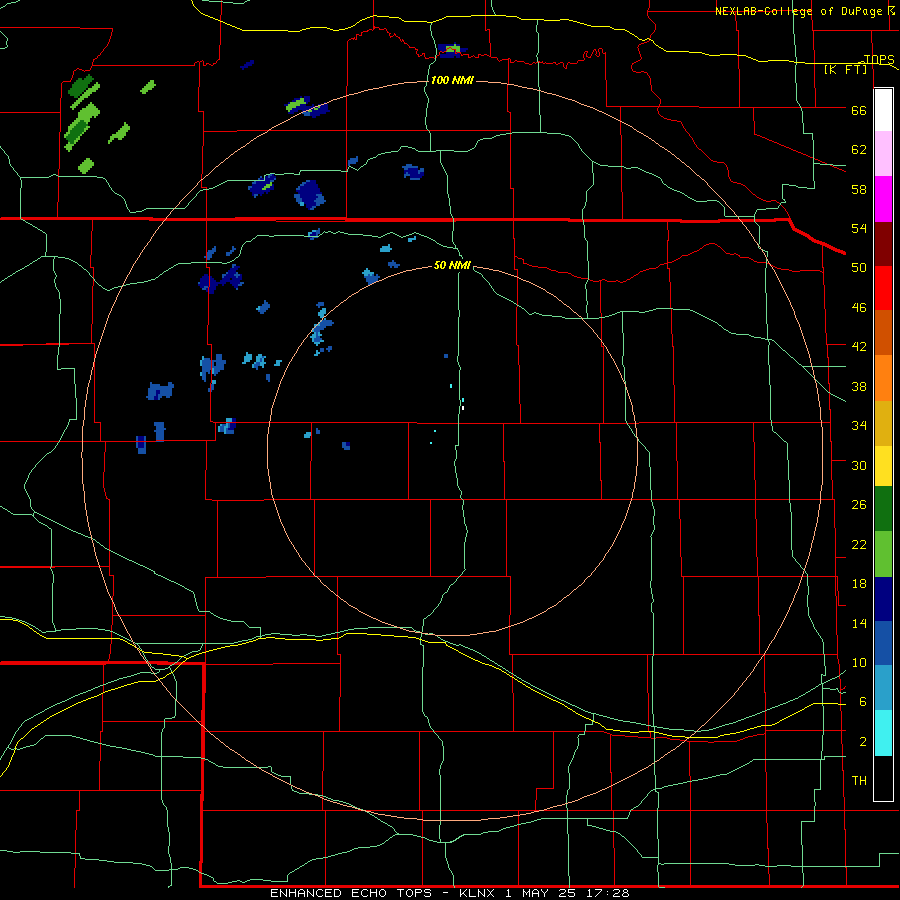Viewport: 900px width, 900px height.
Task: Pick the light green legend color band
Action: click(x=883, y=554)
